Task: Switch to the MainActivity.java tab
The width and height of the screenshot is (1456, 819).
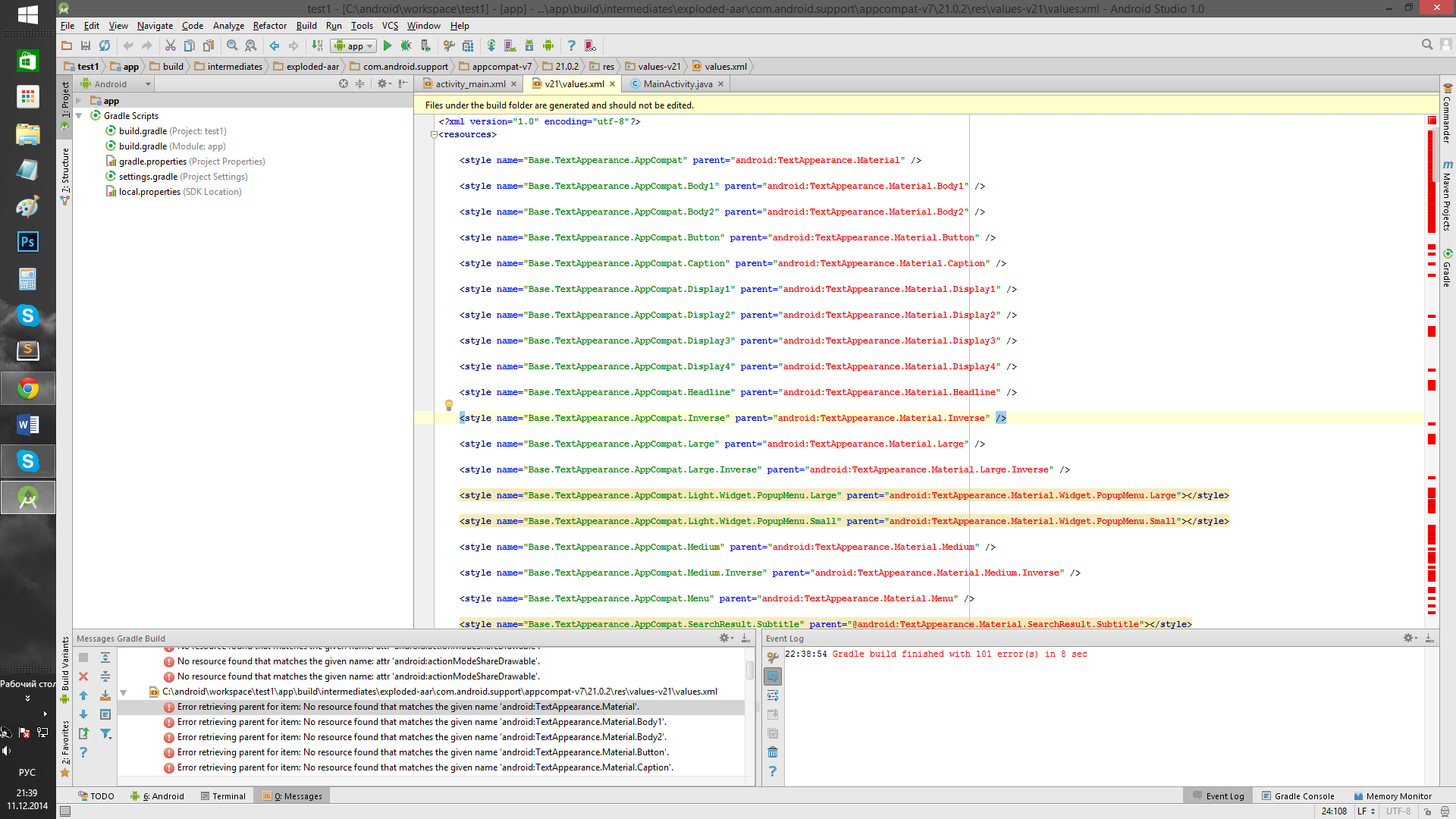Action: point(677,84)
